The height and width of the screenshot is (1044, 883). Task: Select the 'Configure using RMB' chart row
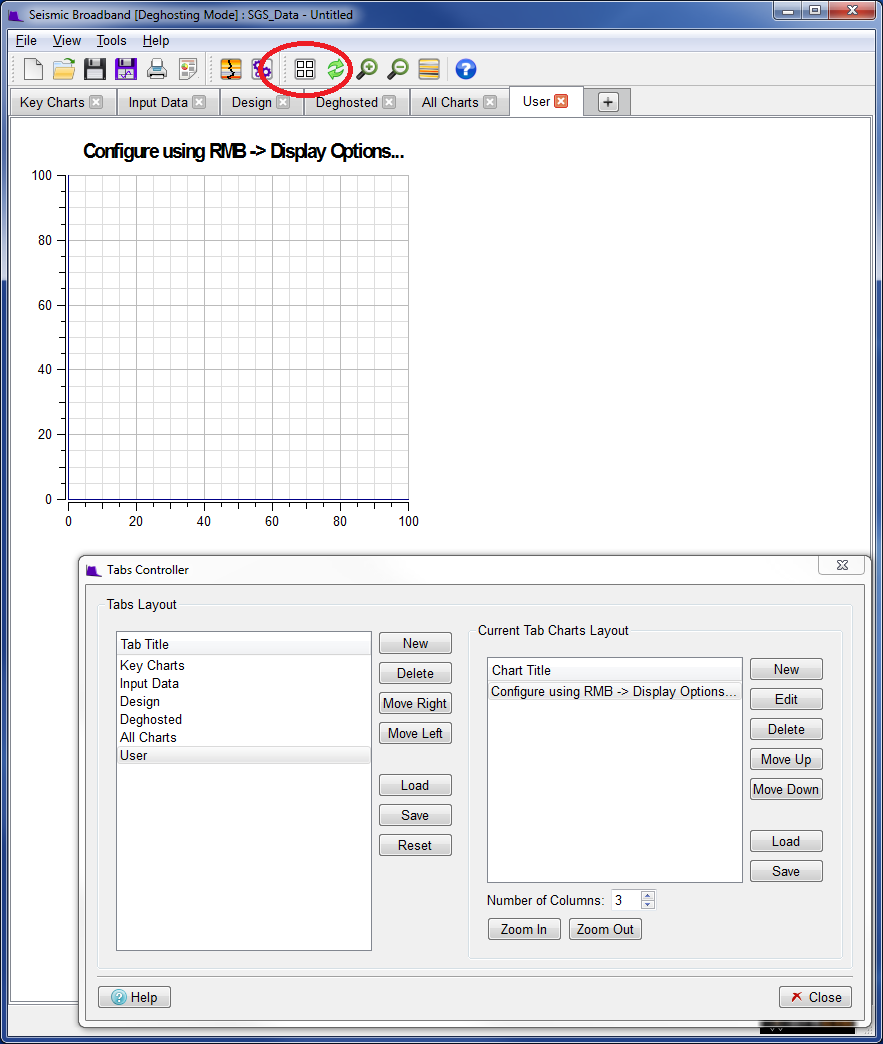pyautogui.click(x=615, y=691)
